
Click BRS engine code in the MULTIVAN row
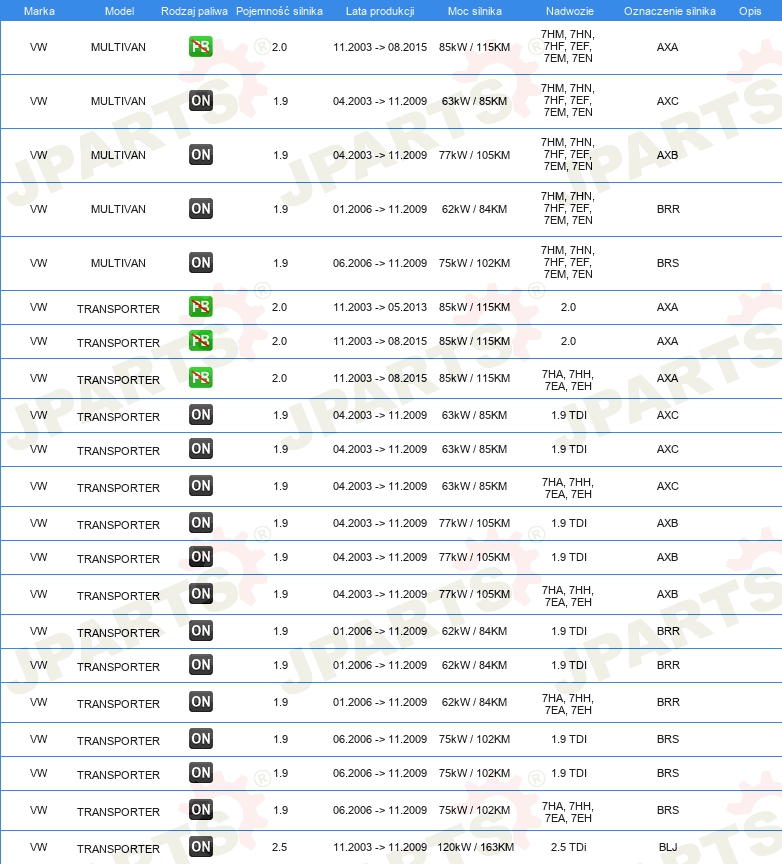[668, 263]
